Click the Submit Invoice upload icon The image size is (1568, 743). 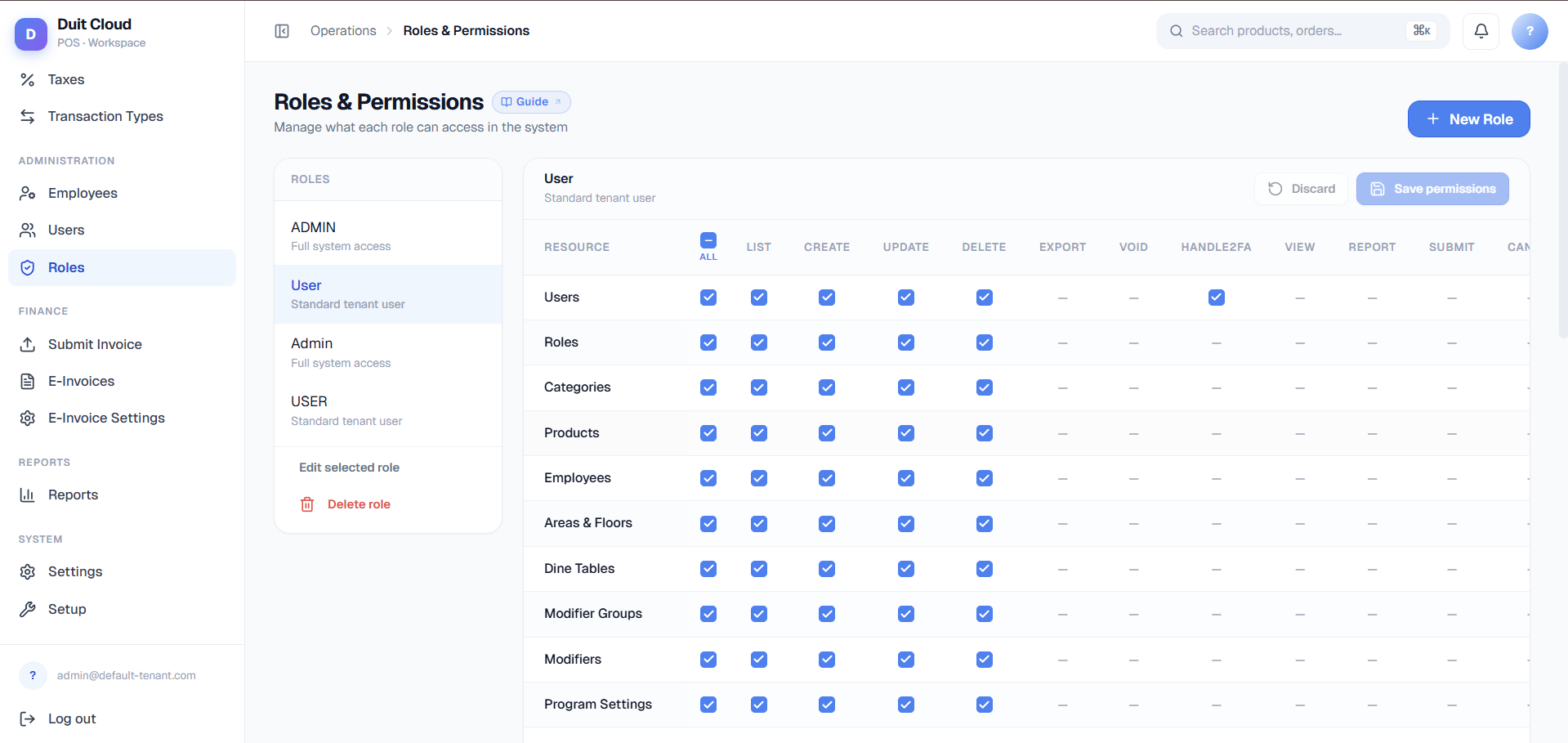tap(28, 344)
